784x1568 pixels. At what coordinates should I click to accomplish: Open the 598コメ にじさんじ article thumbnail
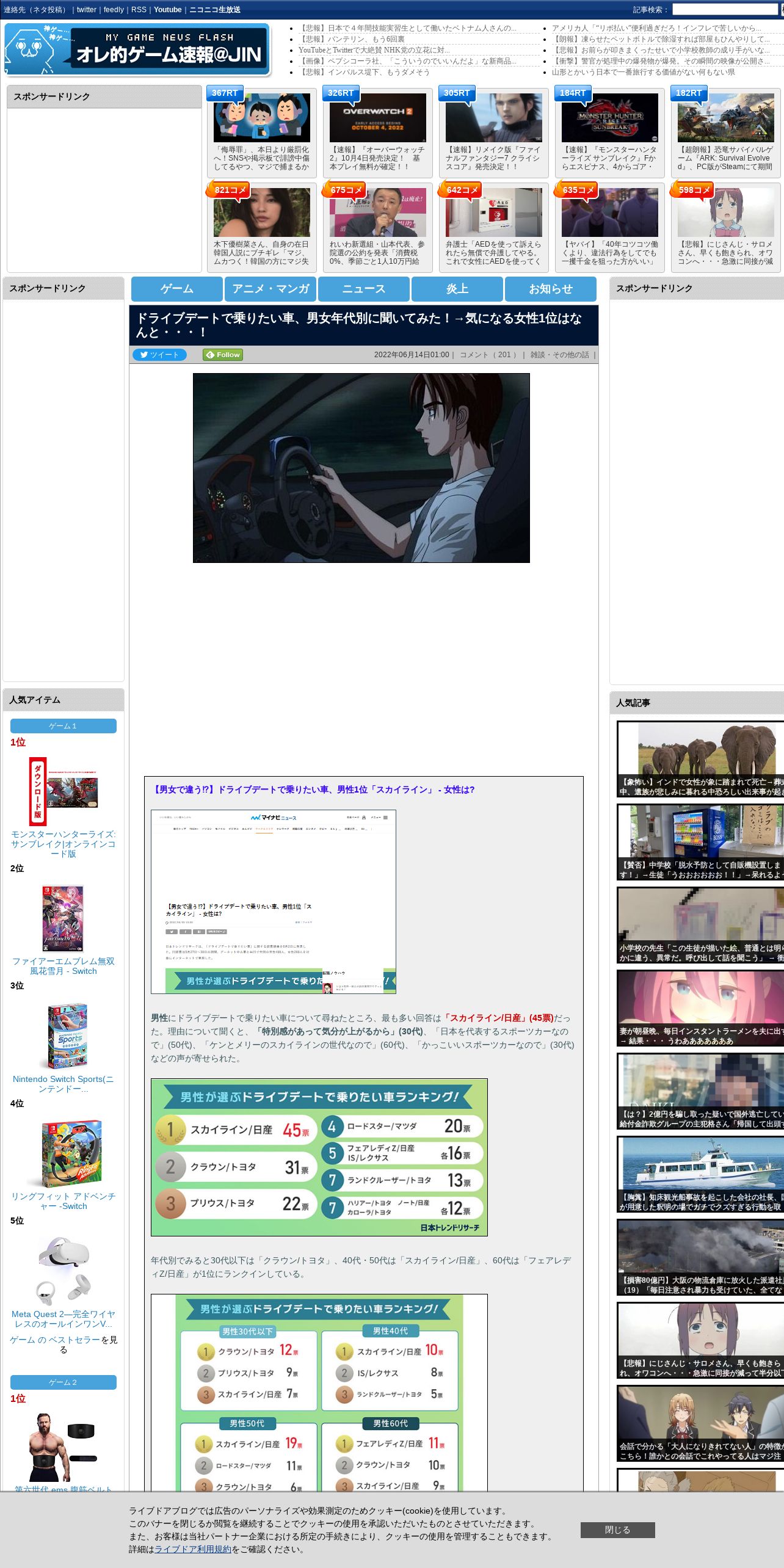[x=726, y=212]
